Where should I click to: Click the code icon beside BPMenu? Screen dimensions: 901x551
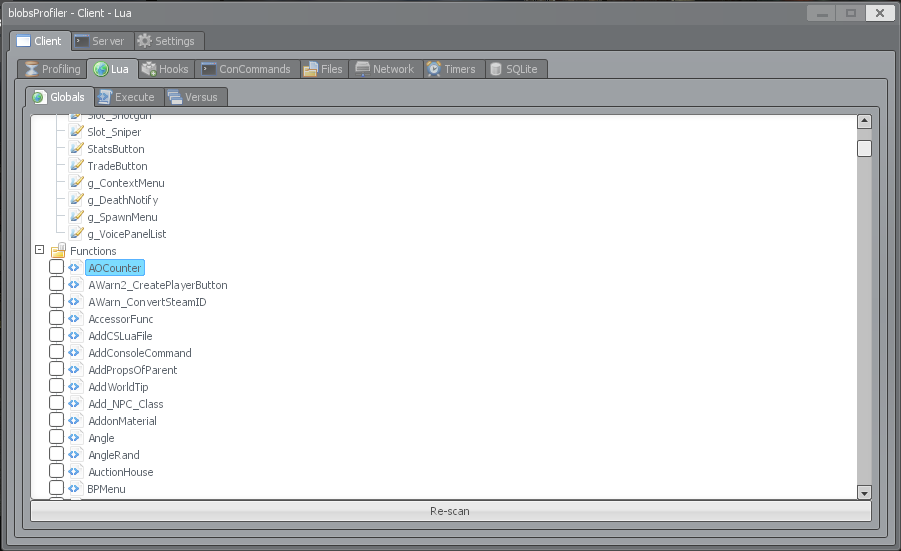click(75, 489)
